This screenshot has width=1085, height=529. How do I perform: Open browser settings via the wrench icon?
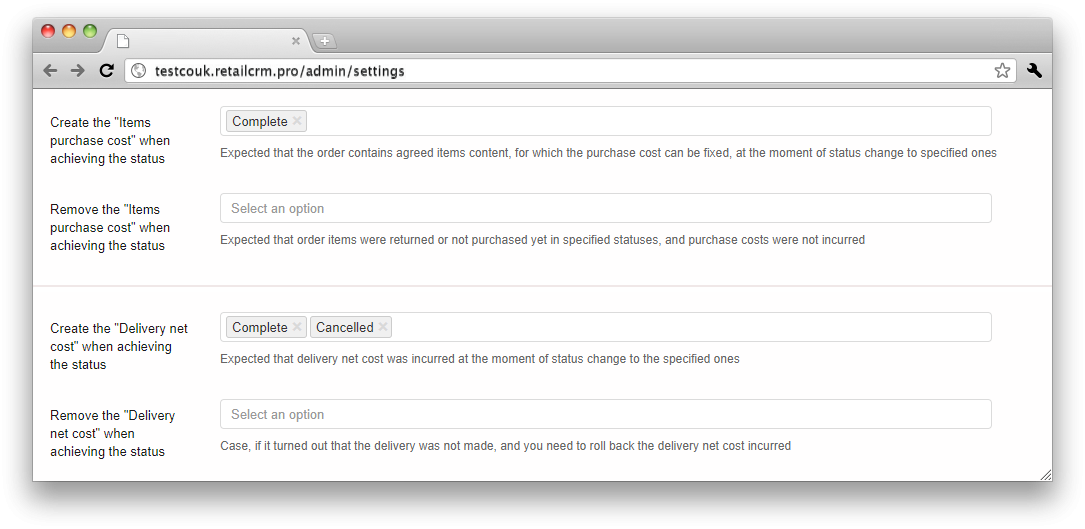[x=1034, y=70]
